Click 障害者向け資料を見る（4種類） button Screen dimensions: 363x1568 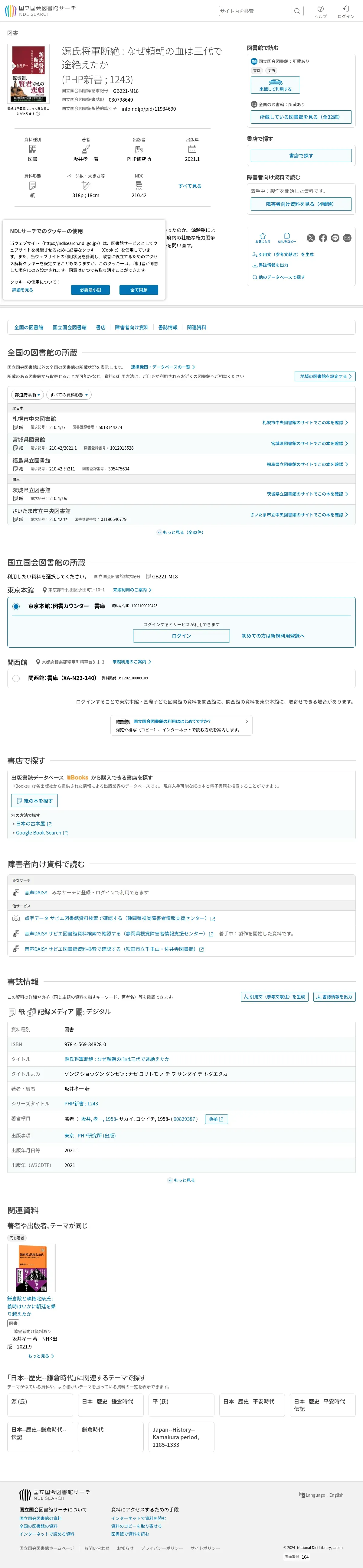301,204
